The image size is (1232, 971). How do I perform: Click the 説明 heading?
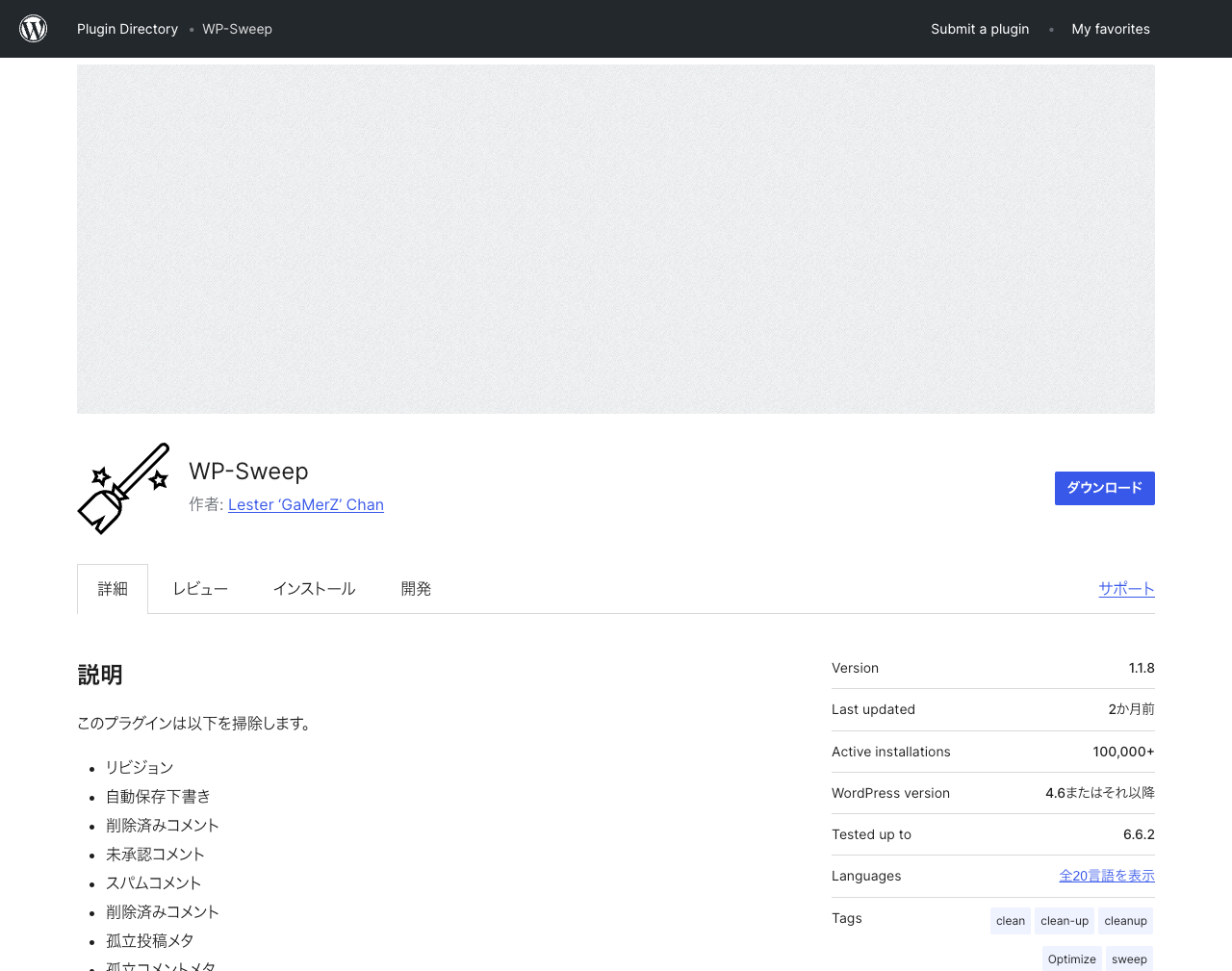pyautogui.click(x=100, y=675)
